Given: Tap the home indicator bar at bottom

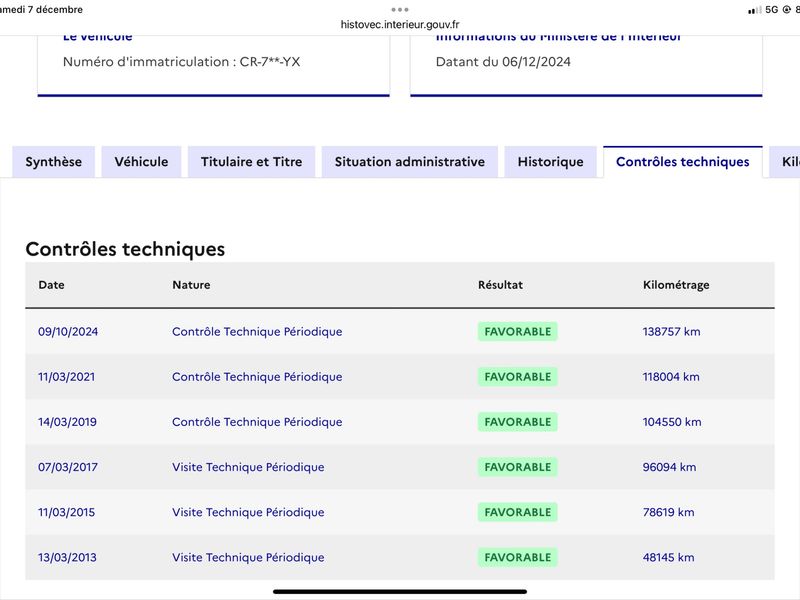Looking at the screenshot, I should pyautogui.click(x=400, y=592).
